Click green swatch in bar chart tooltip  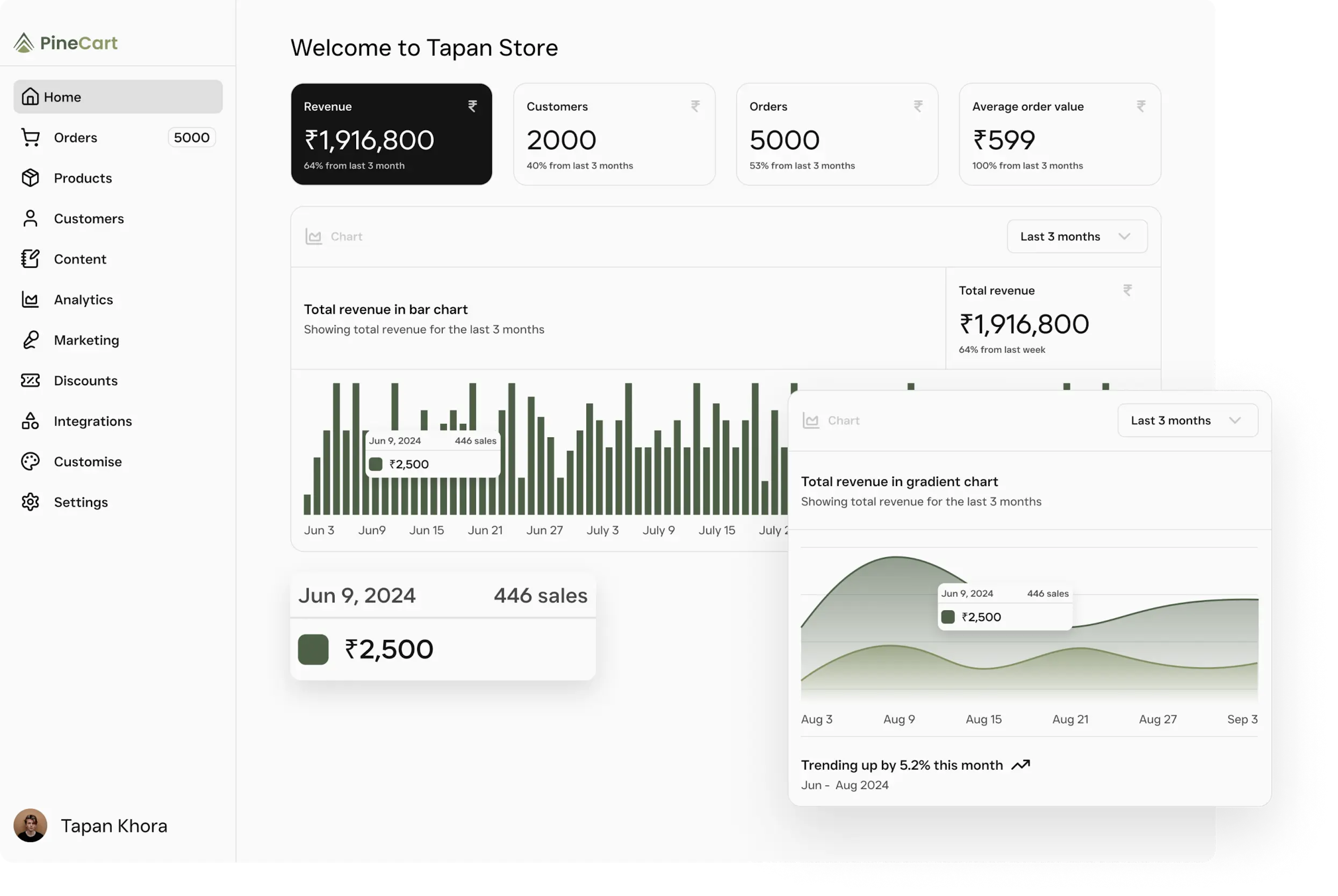tap(376, 464)
